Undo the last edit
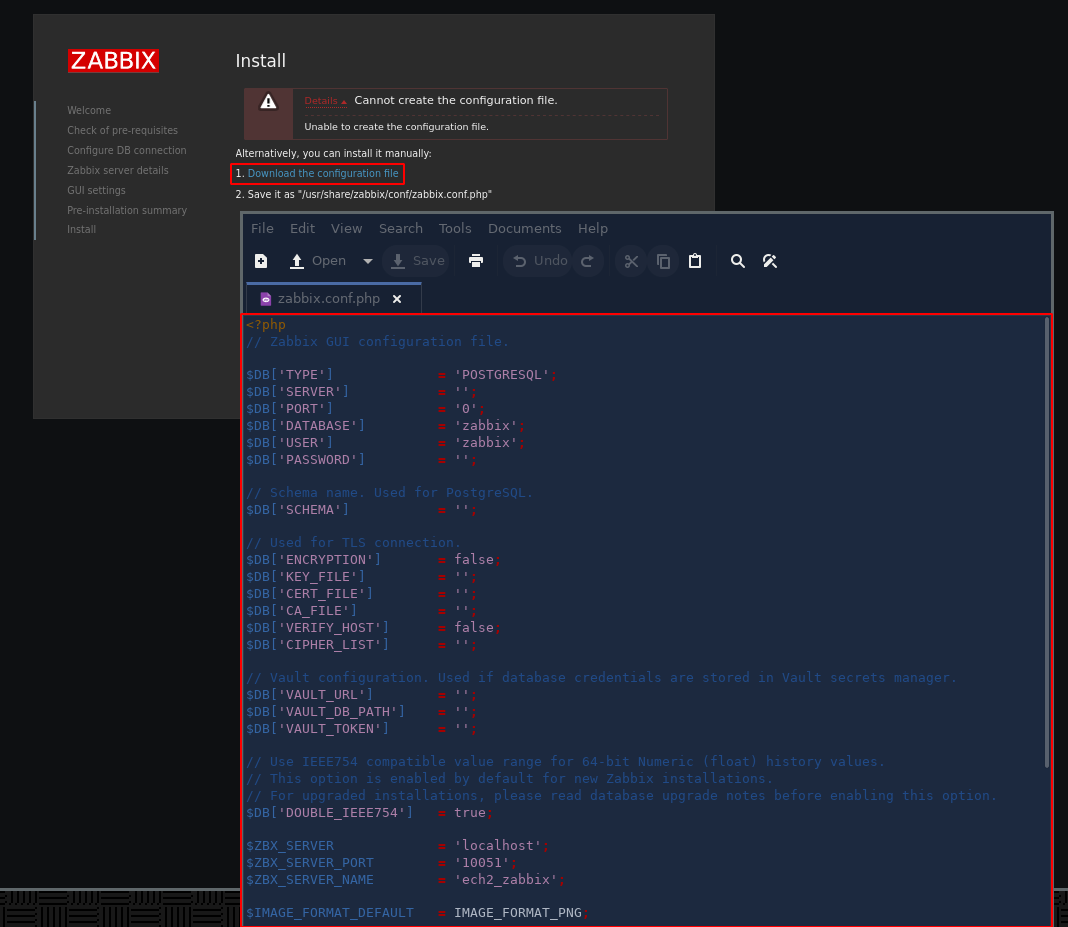This screenshot has width=1068, height=927. 539,261
